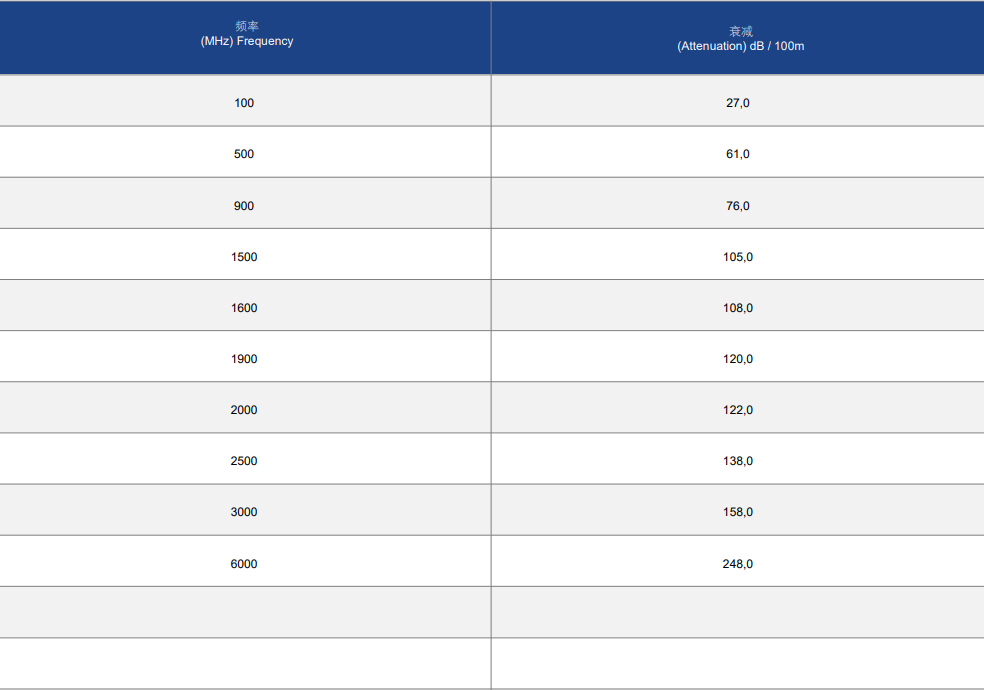Click the 61,0 attenuation cell
The image size is (984, 690).
pyautogui.click(x=737, y=154)
